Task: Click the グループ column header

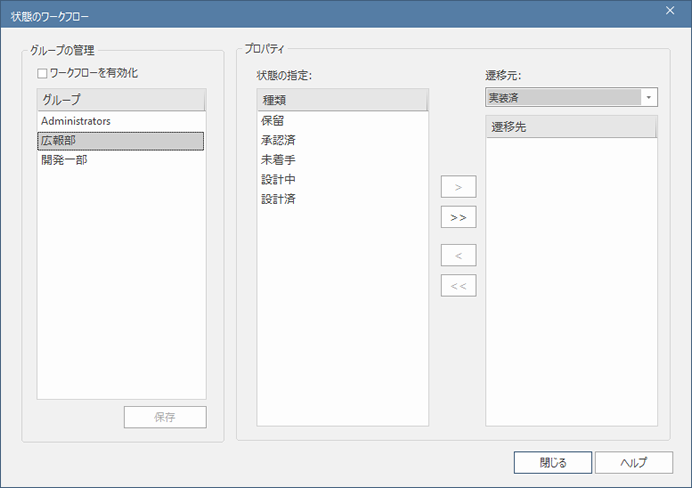Action: (x=120, y=100)
